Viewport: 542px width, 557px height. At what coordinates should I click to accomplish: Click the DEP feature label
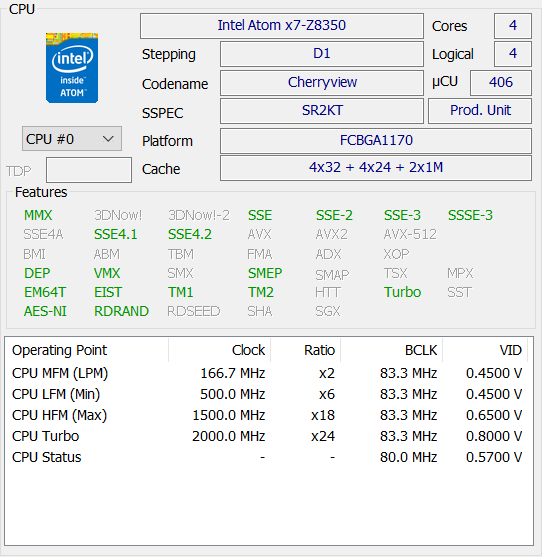37,274
